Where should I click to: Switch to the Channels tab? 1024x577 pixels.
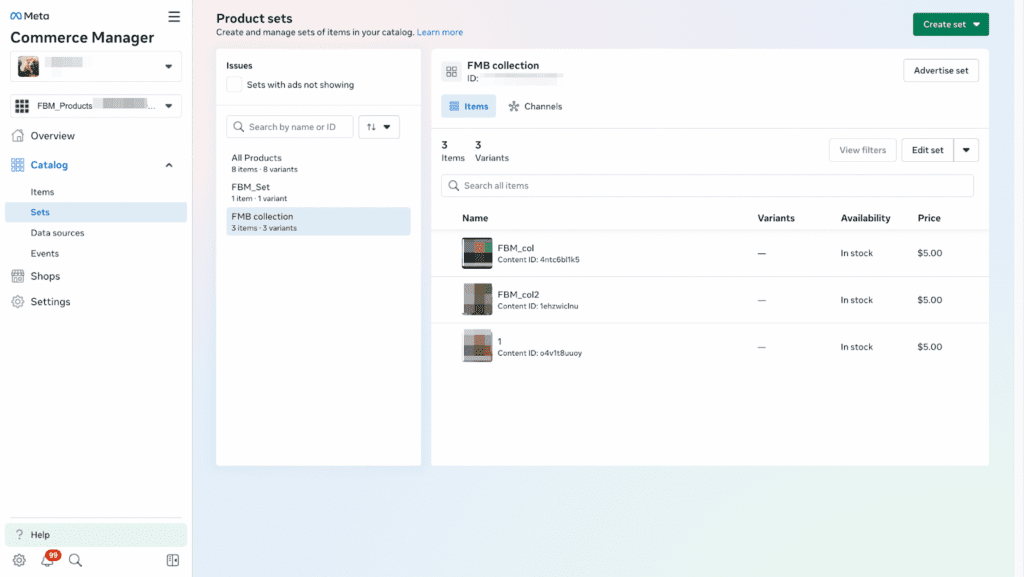535,106
